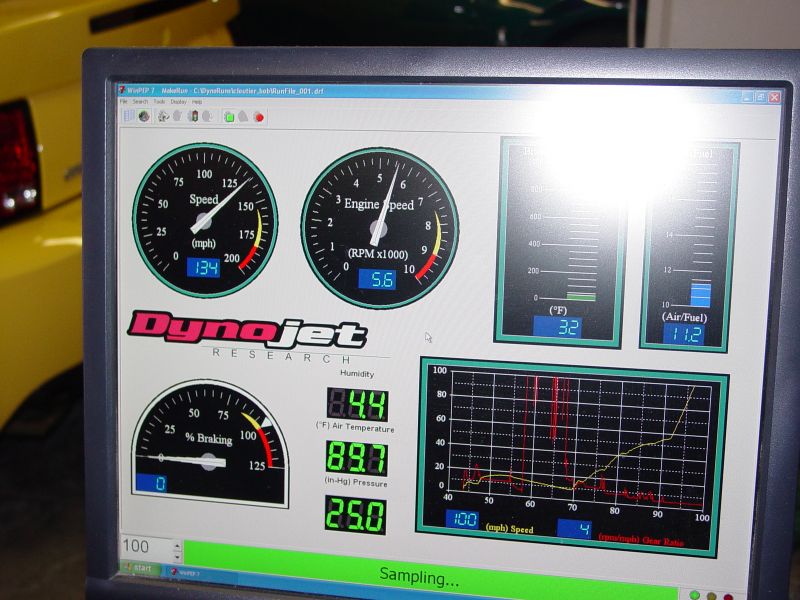This screenshot has width=800, height=600.
Task: Open the Help menu
Action: click(x=197, y=102)
